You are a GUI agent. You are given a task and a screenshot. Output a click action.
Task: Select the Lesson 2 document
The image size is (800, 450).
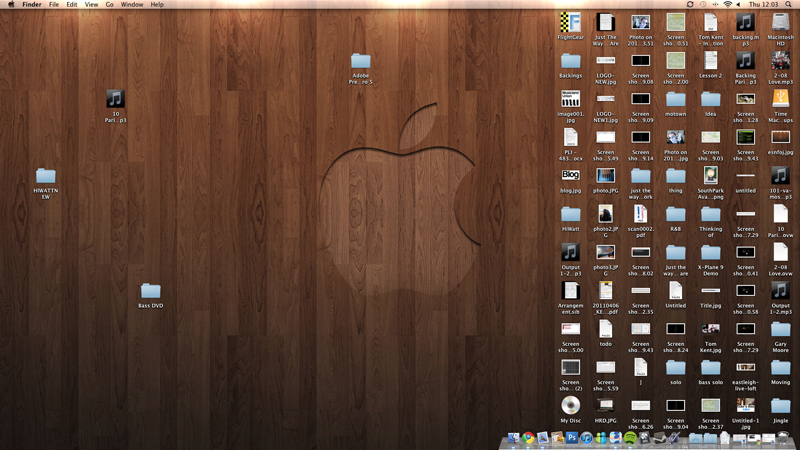(711, 61)
